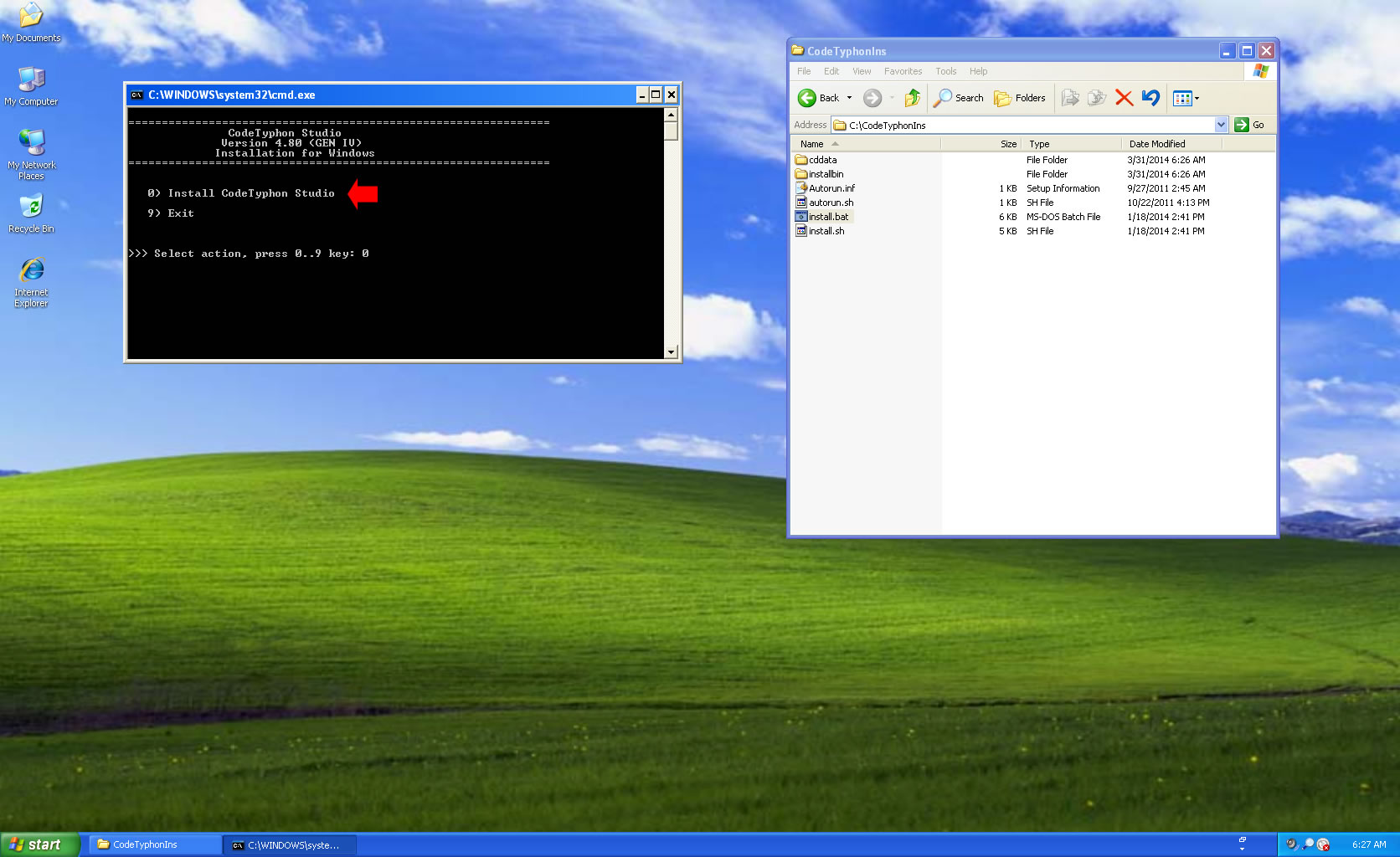
Task: Click the cmd window scroll down arrow
Action: click(x=671, y=352)
